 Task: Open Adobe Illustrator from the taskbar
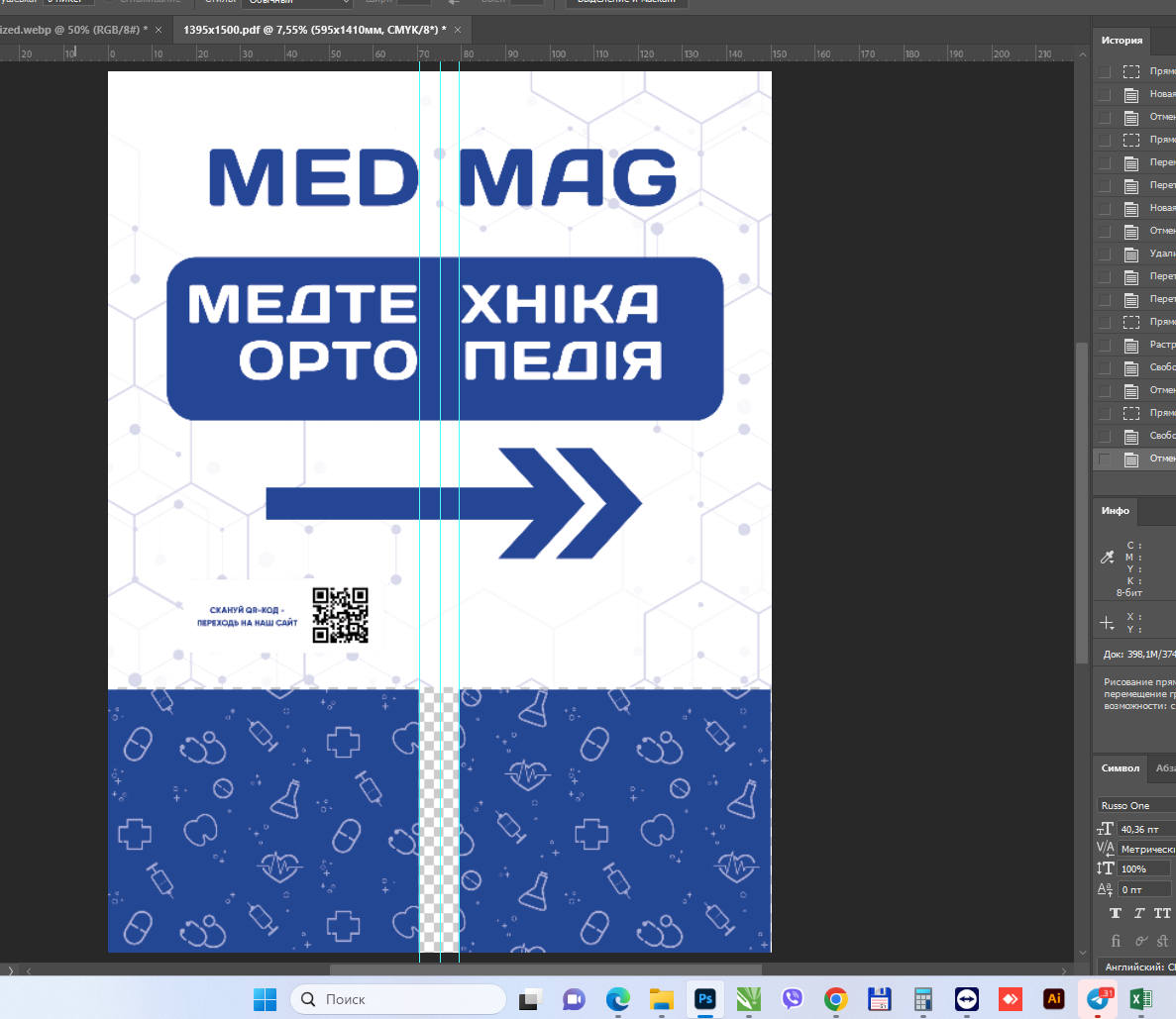(x=1054, y=999)
